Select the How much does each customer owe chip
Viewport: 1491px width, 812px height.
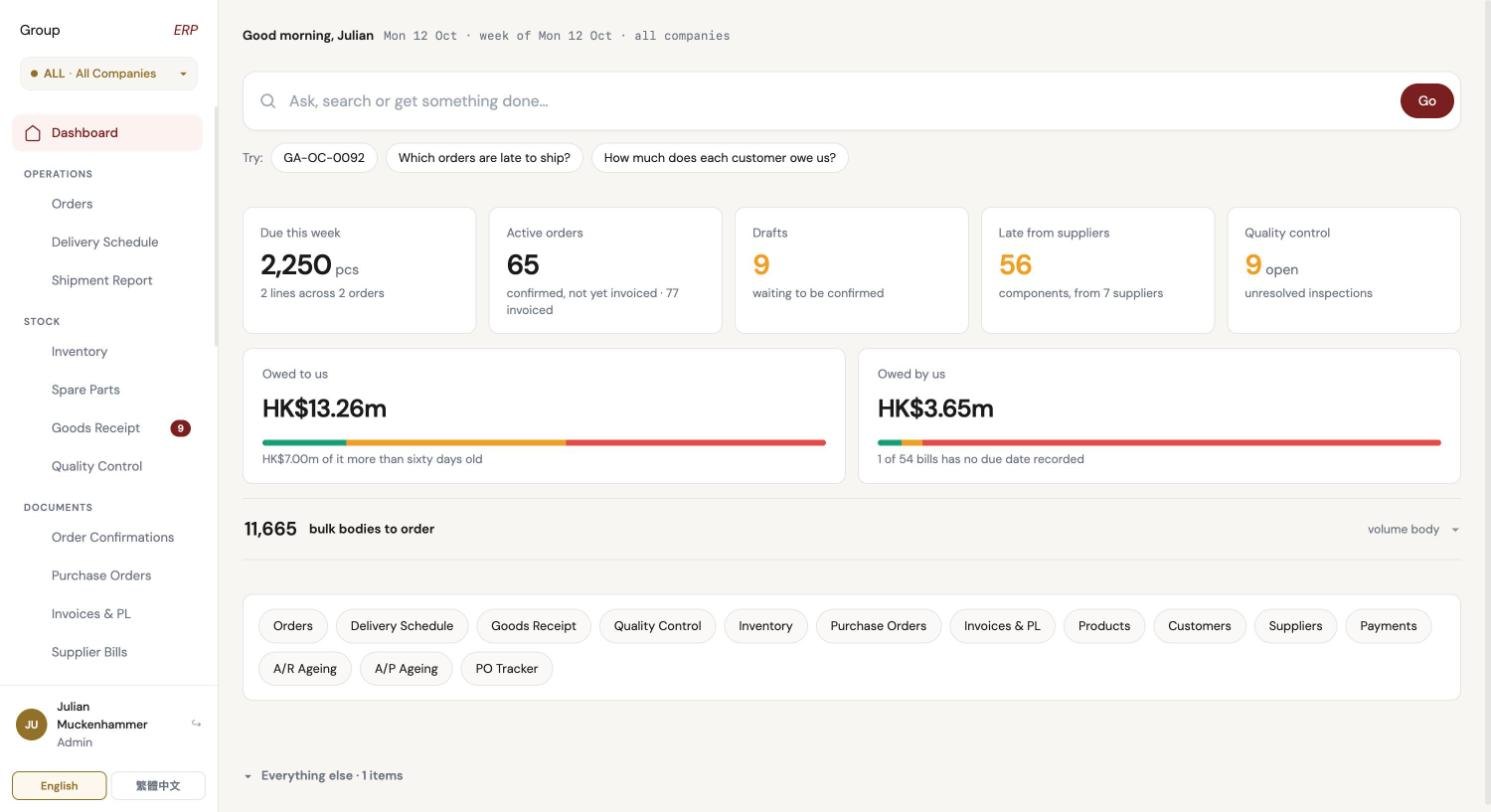(720, 158)
